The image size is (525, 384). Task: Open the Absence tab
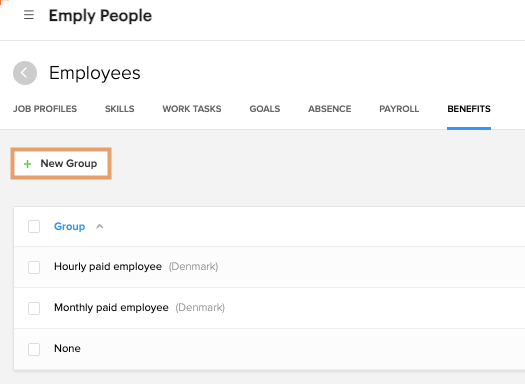(x=330, y=109)
